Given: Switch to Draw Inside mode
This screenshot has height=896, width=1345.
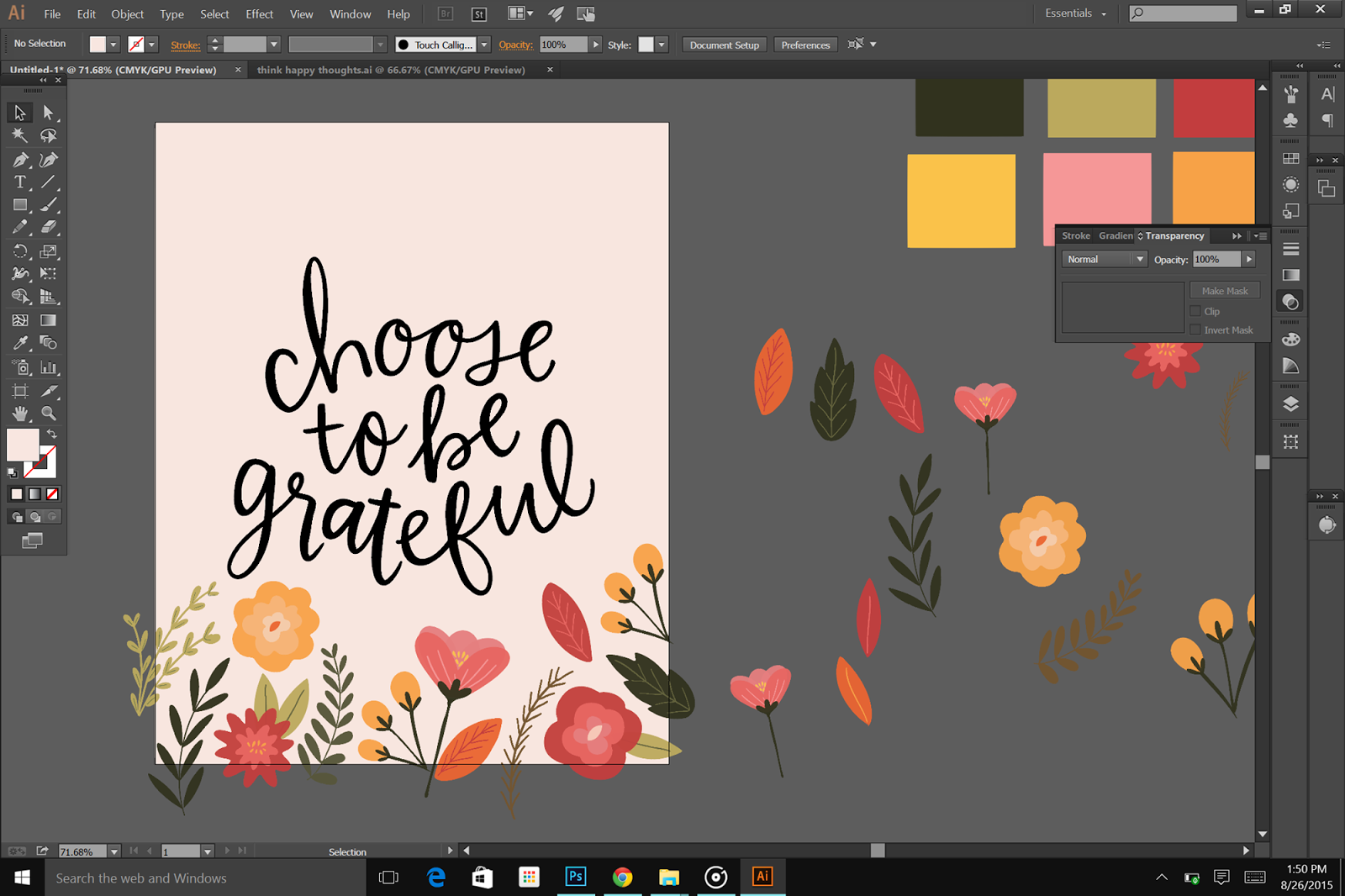Looking at the screenshot, I should click(52, 517).
